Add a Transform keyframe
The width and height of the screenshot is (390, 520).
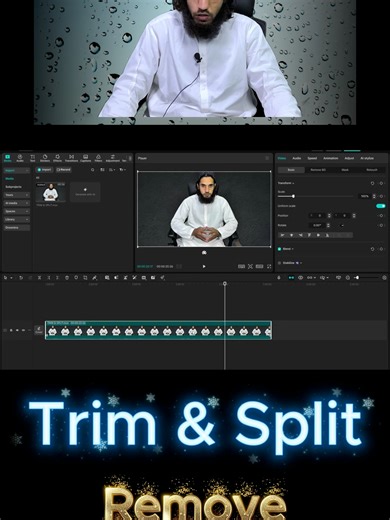(381, 183)
